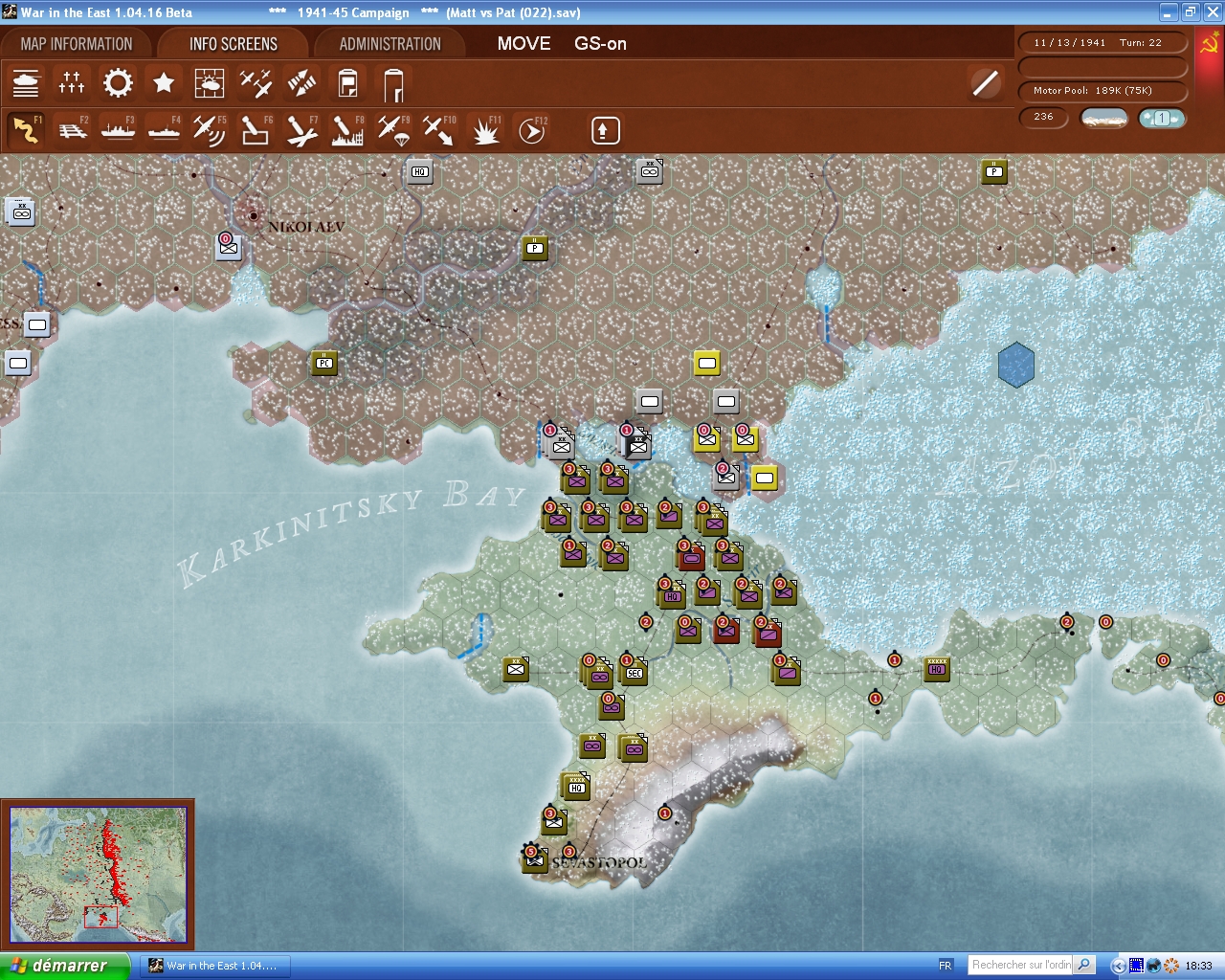This screenshot has height=980, width=1225.
Task: Expand hidden system tray icons arrow
Action: (1118, 966)
